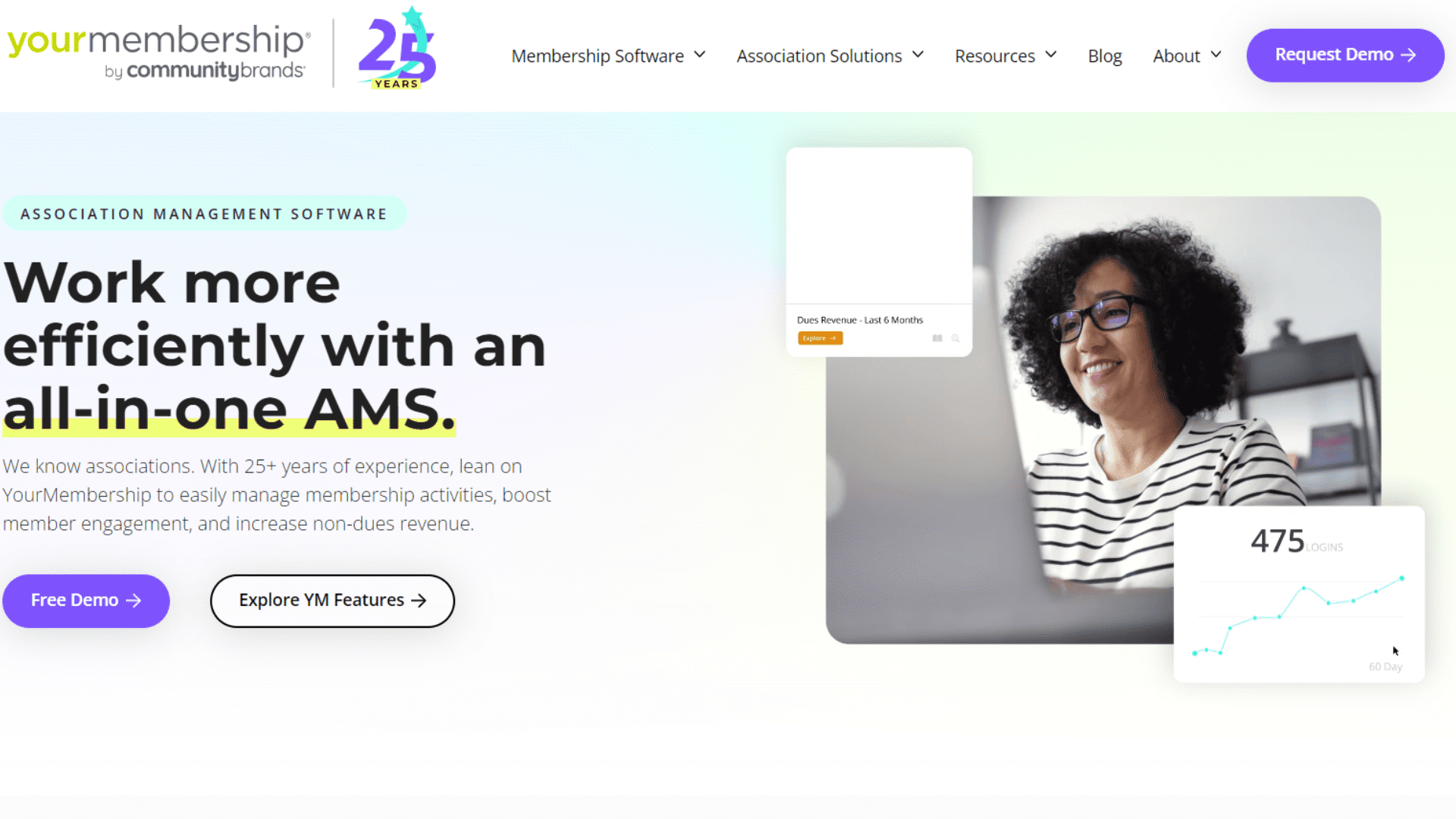Open the Blog menu item
The image size is (1456, 819).
(1105, 56)
